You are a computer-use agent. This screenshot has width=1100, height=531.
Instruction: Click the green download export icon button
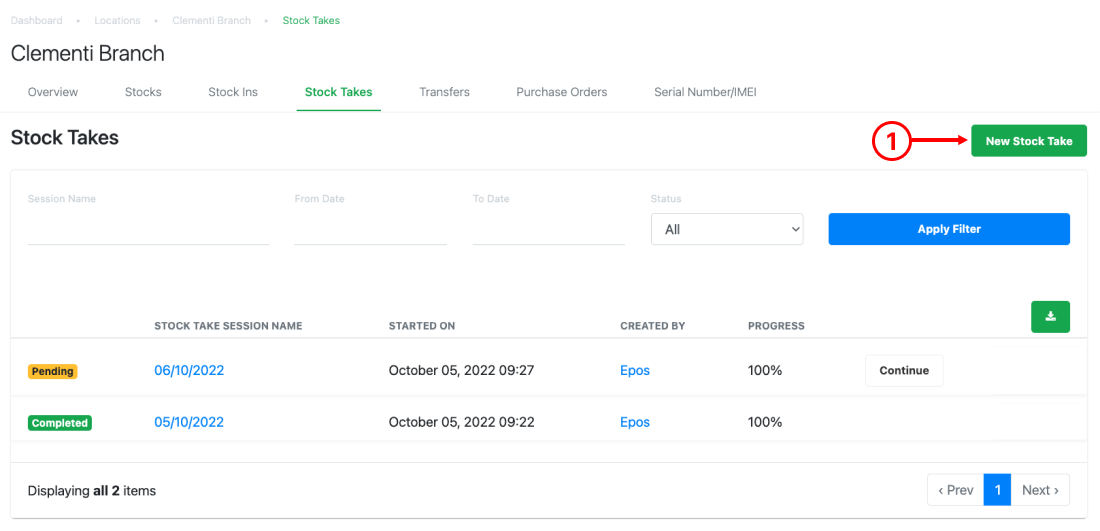click(1050, 316)
